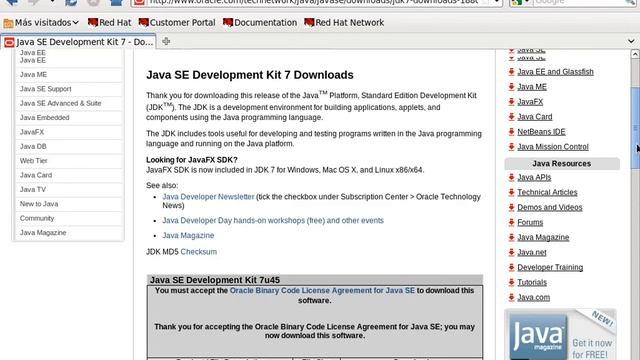
Task: Click the arrow icon beside Forums
Action: 511,222
